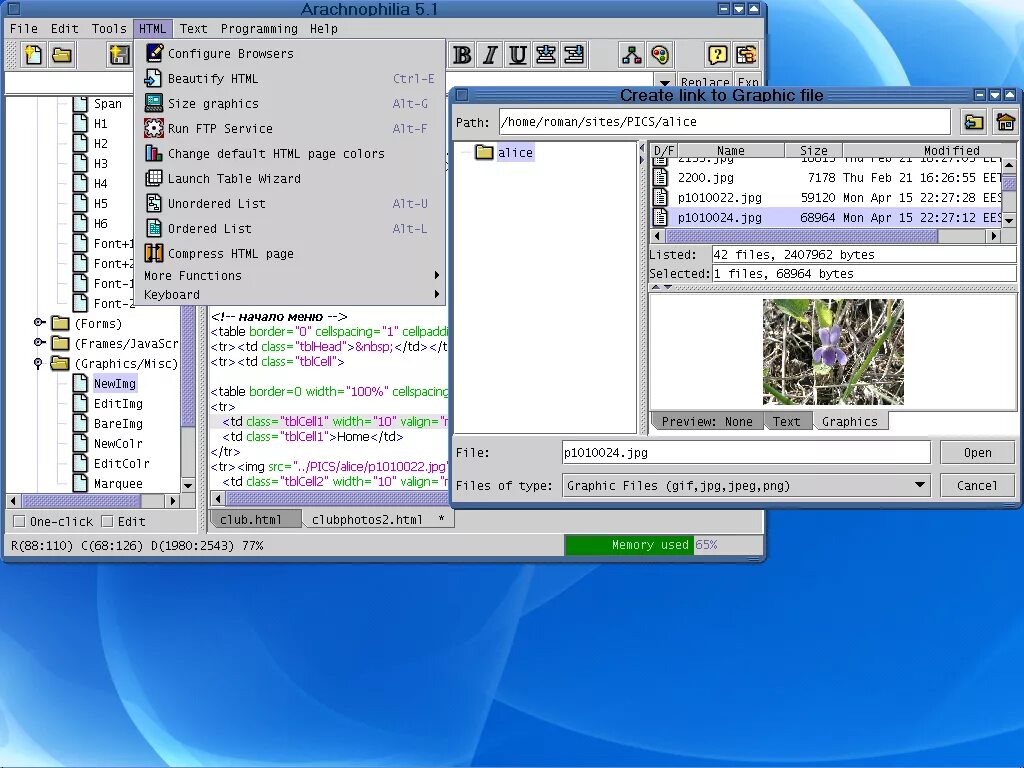Viewport: 1024px width, 768px height.
Task: Select file p1010024.jpg in list
Action: tap(826, 217)
